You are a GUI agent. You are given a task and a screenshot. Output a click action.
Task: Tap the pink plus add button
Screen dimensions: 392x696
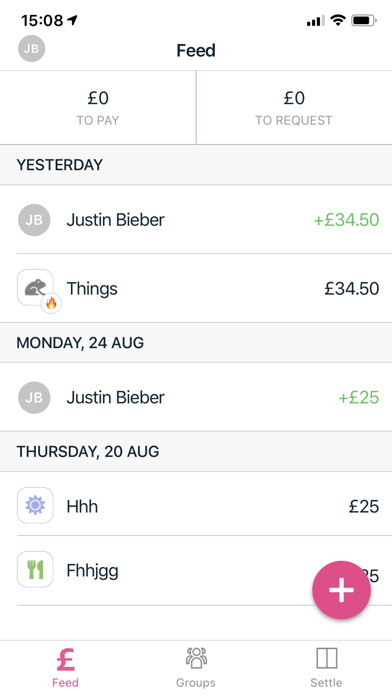pos(341,590)
